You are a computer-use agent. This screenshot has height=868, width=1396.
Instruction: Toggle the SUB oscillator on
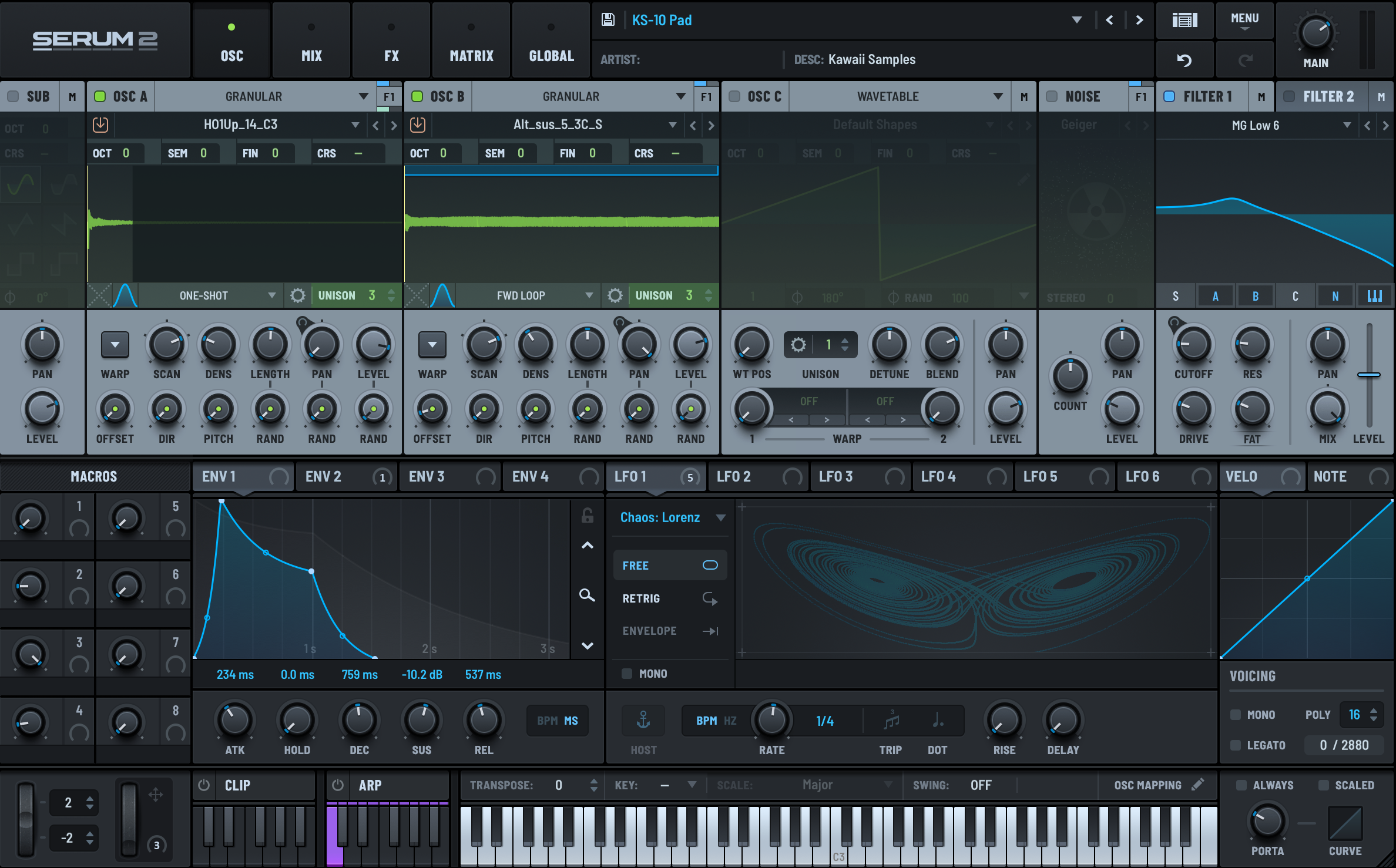click(x=13, y=96)
